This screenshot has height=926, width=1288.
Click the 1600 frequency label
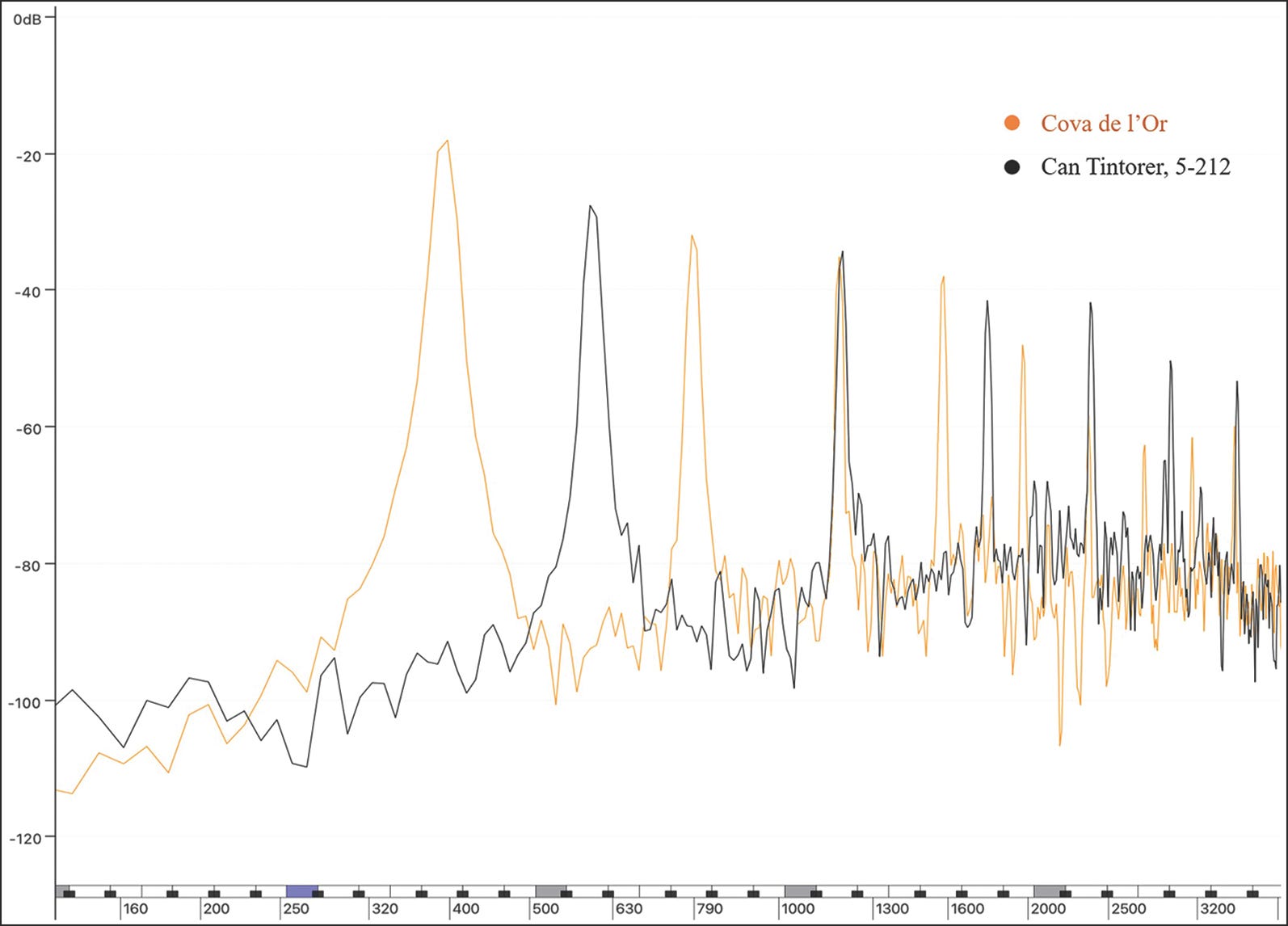click(967, 909)
